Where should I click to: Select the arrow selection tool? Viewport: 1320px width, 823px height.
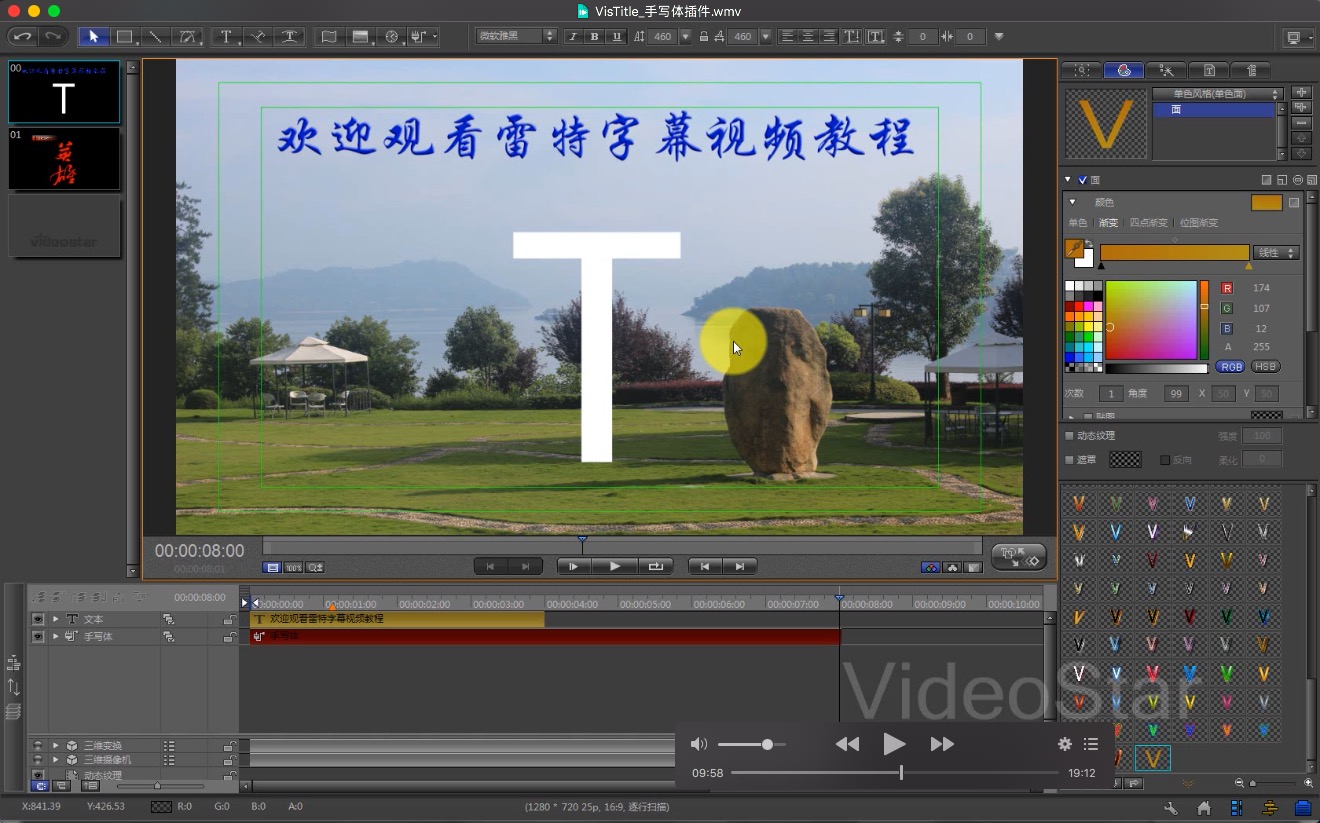94,37
